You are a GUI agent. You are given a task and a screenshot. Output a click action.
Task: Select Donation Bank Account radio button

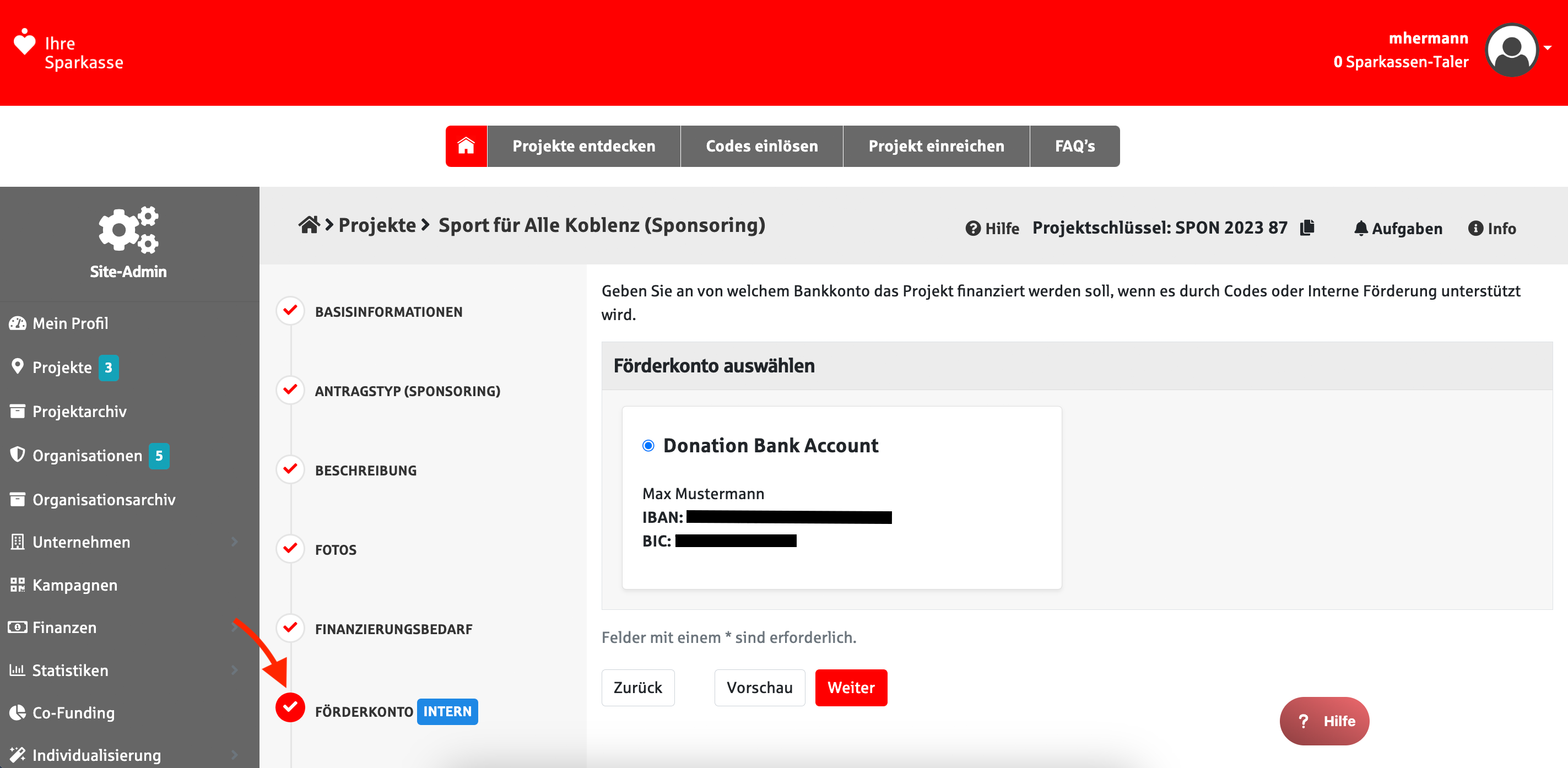(x=648, y=446)
